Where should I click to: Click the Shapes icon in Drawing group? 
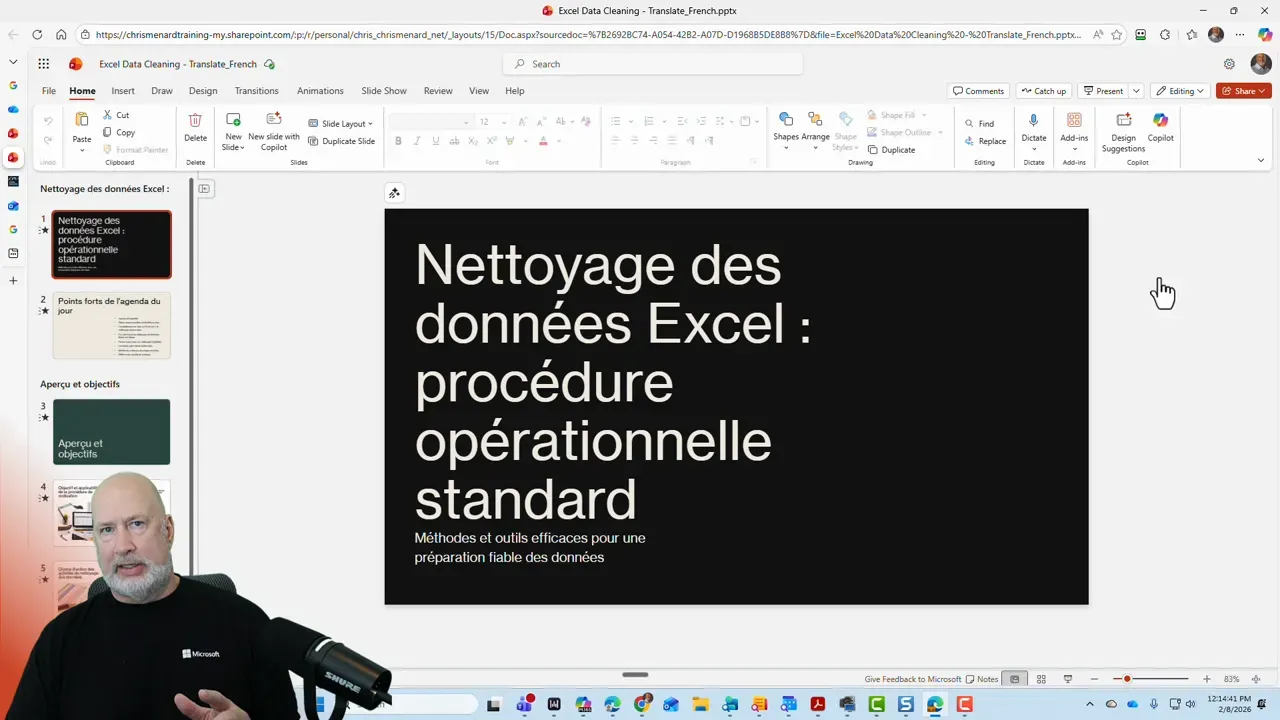click(x=786, y=118)
